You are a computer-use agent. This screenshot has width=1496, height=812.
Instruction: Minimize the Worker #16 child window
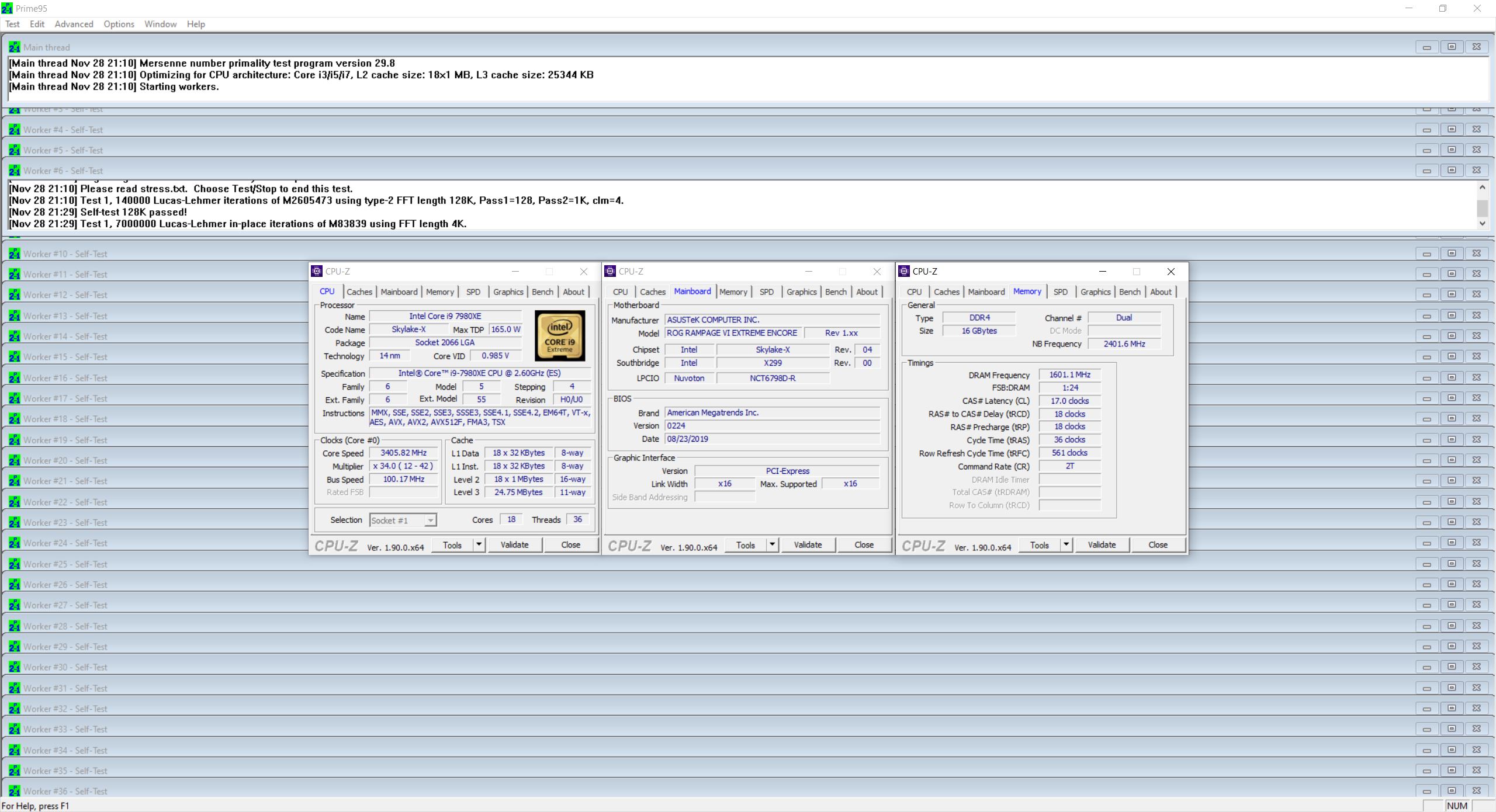pyautogui.click(x=1426, y=378)
